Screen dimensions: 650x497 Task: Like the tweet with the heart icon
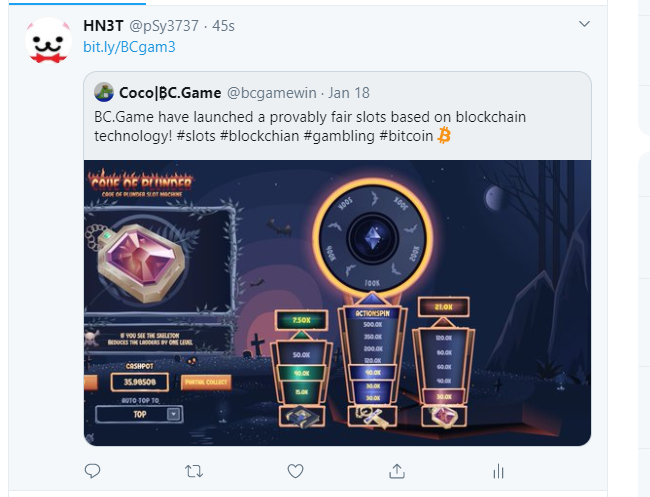[295, 471]
